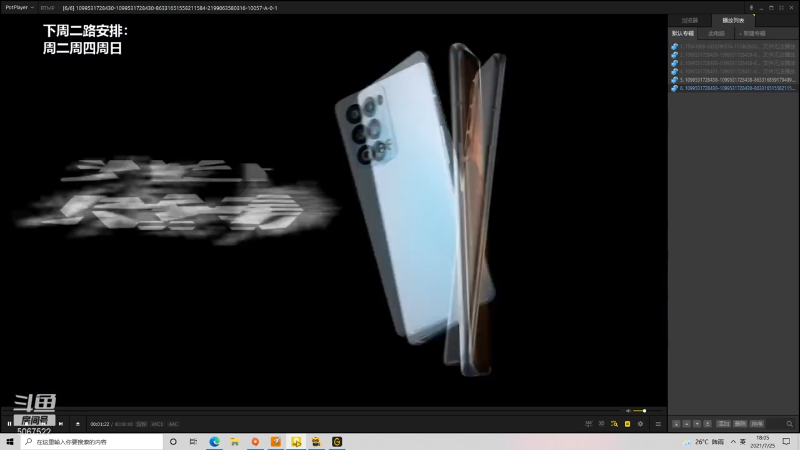Open the weather widget showing 26°C
The image size is (800, 450).
(x=704, y=442)
